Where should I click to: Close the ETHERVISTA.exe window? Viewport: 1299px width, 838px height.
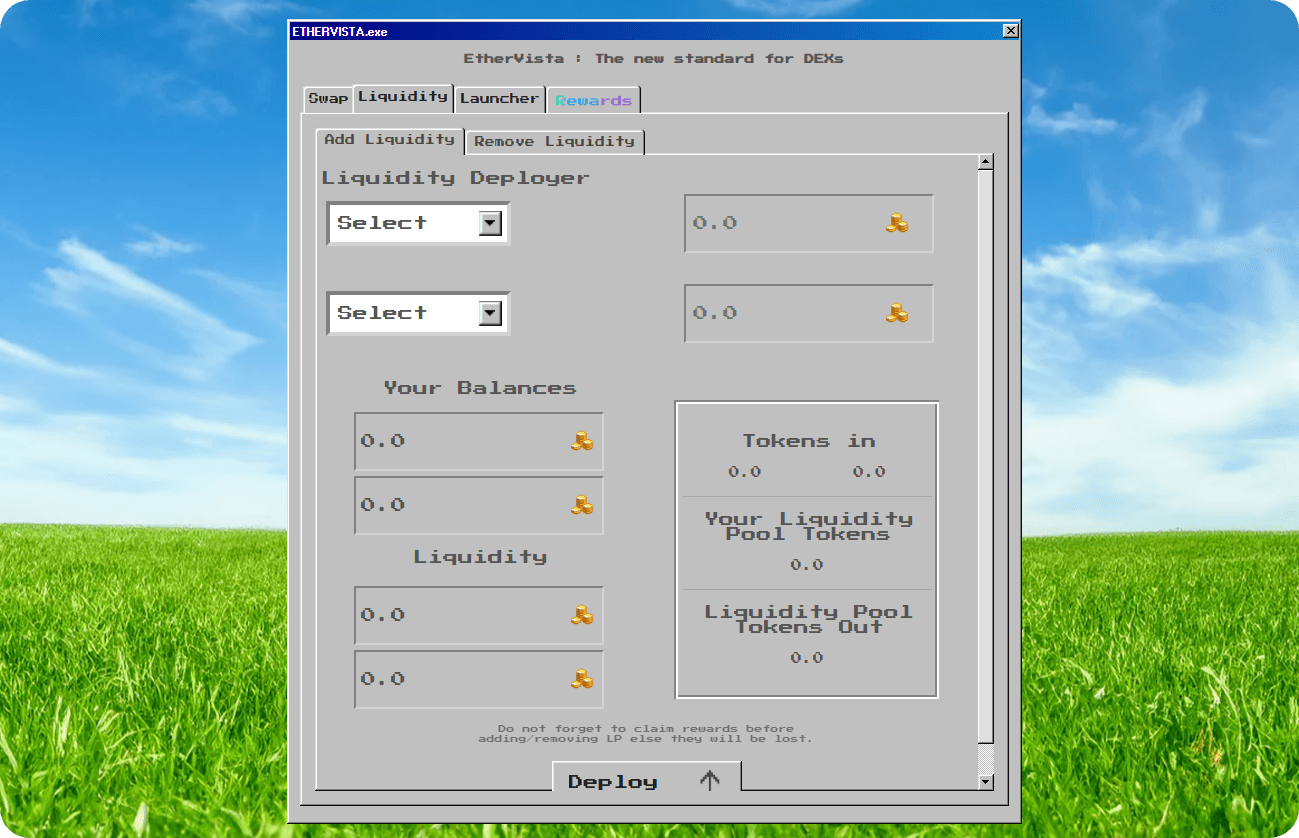[x=1010, y=31]
